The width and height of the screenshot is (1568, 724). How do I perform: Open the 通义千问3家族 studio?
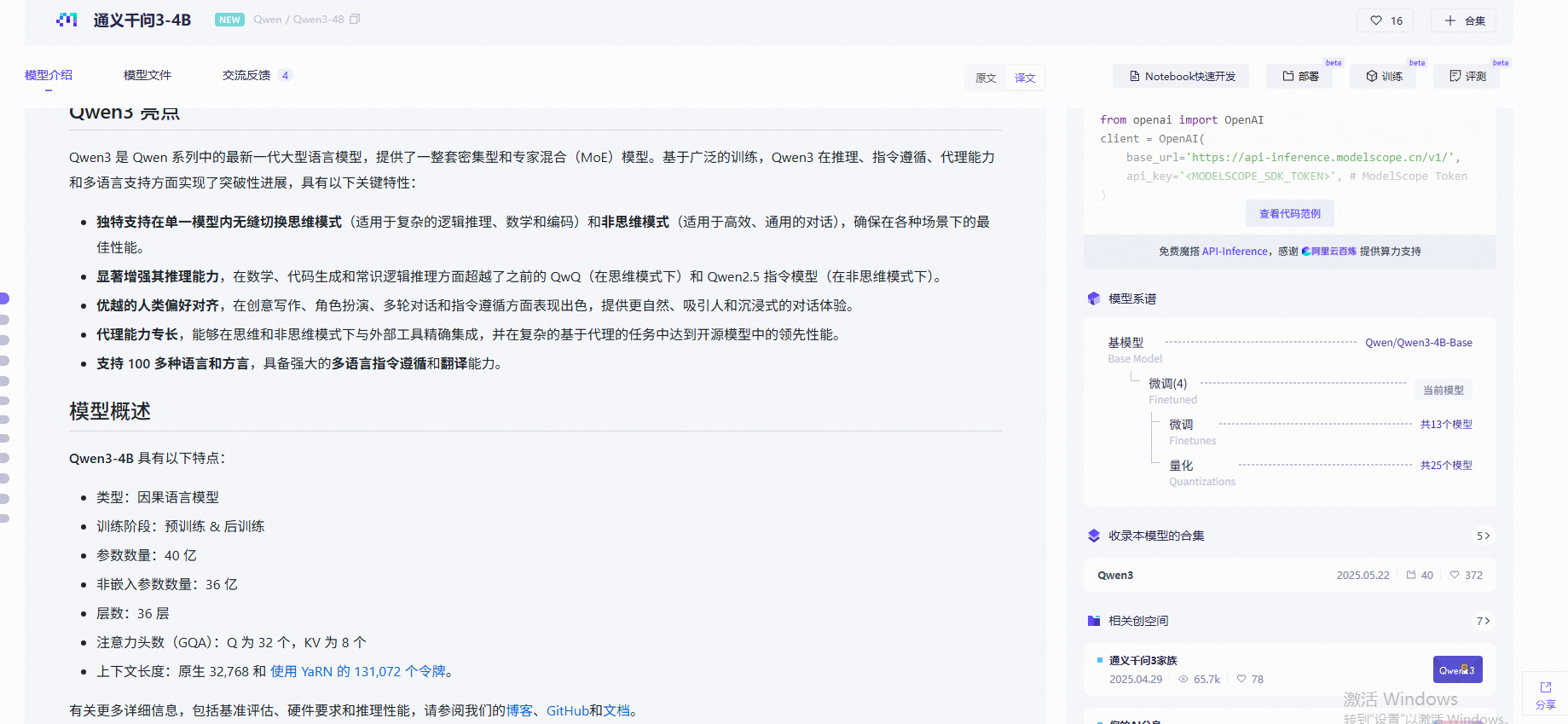pos(1143,661)
